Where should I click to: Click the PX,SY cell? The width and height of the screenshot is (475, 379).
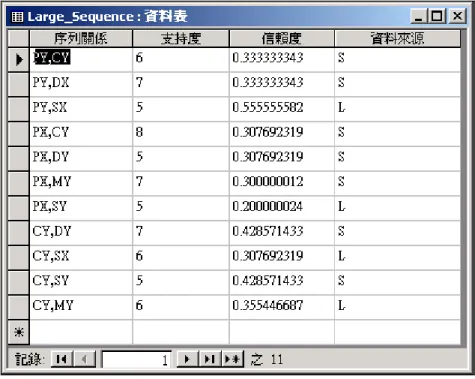click(81, 208)
